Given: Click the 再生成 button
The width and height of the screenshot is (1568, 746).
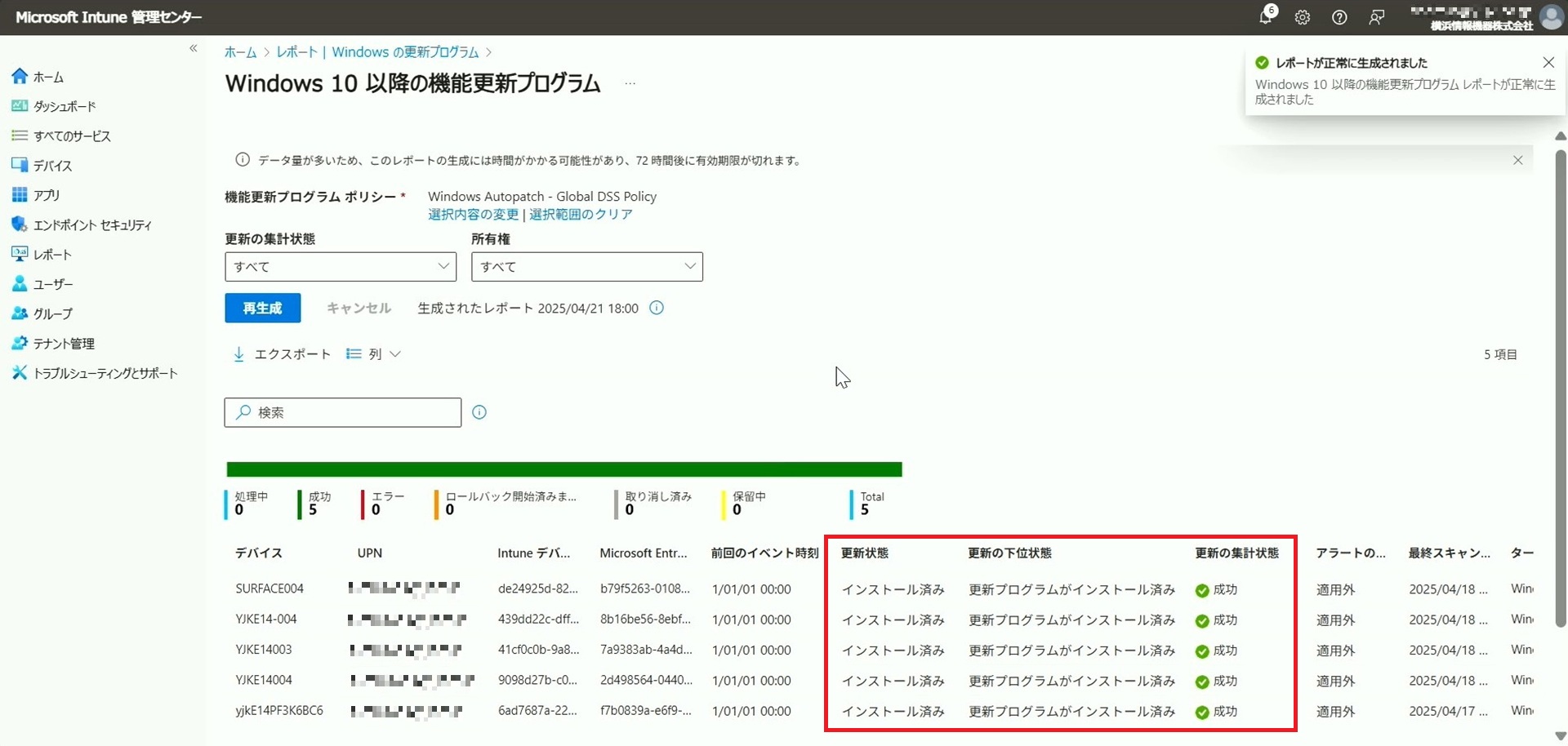Looking at the screenshot, I should pos(263,308).
